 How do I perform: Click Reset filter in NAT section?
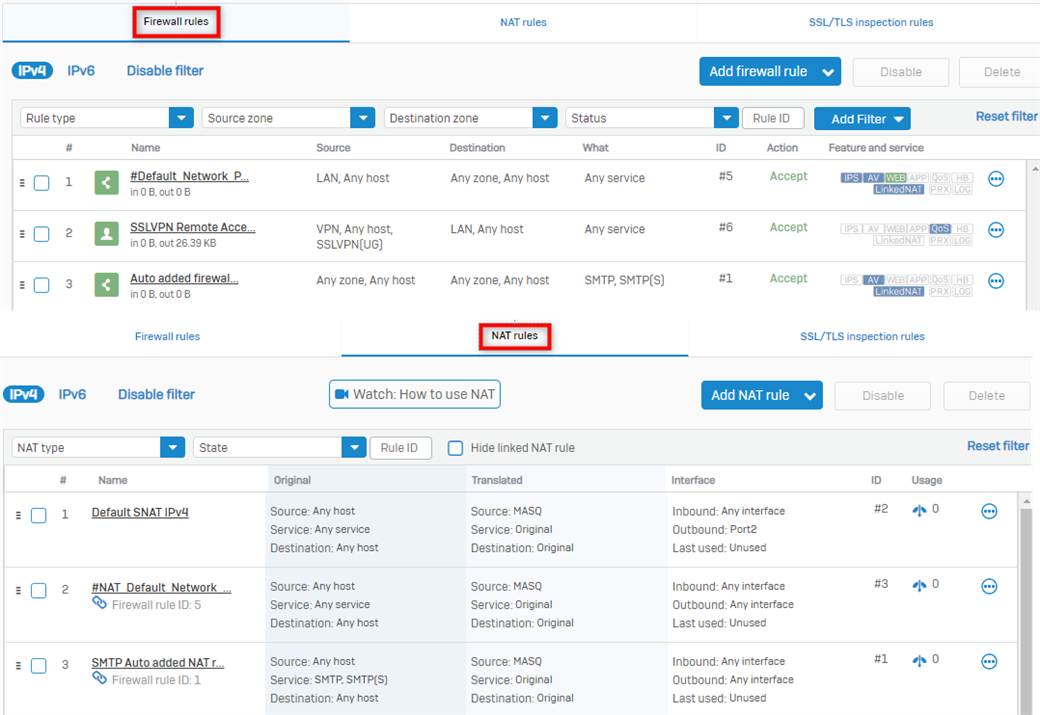pos(998,446)
